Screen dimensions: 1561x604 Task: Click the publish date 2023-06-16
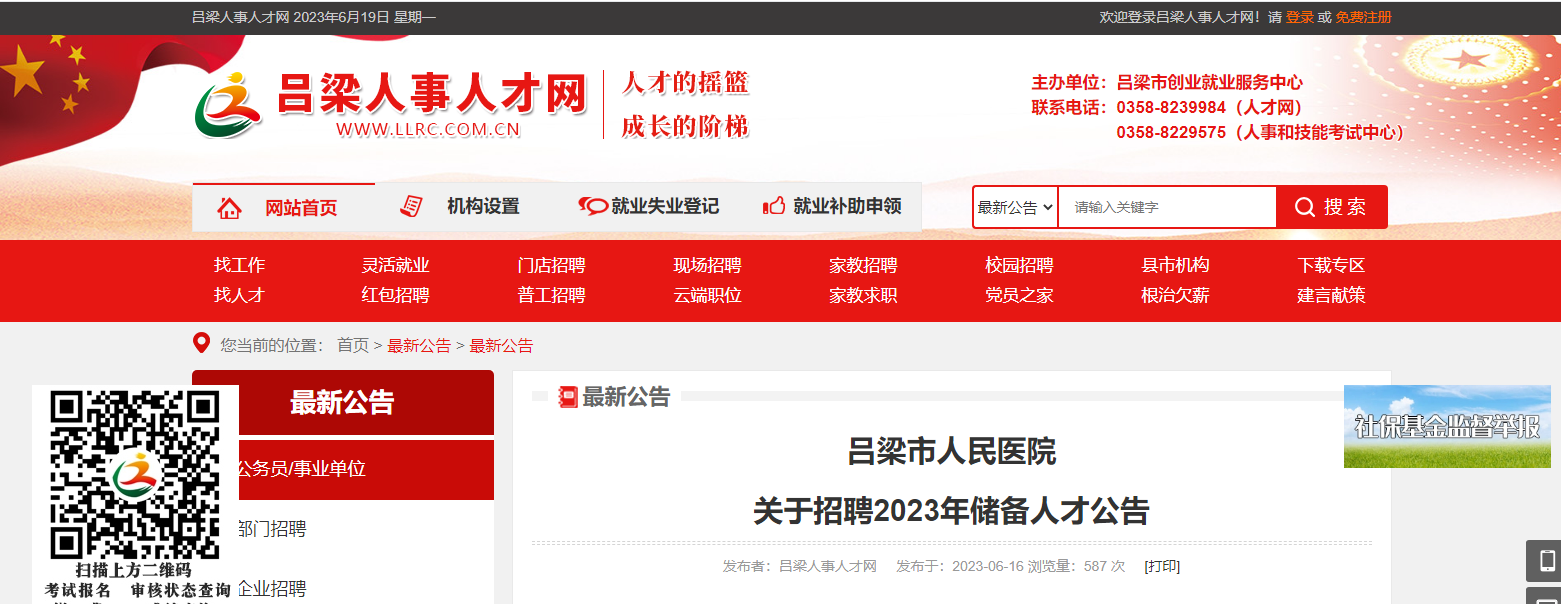(x=987, y=566)
